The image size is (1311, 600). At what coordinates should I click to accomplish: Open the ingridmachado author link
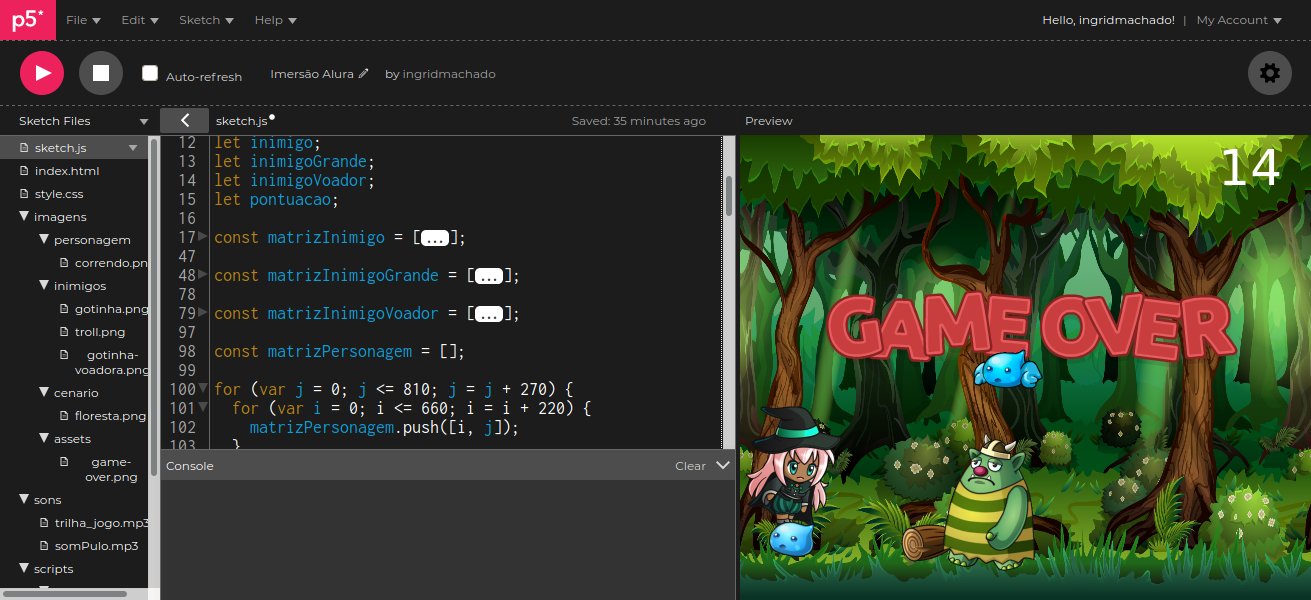point(448,74)
